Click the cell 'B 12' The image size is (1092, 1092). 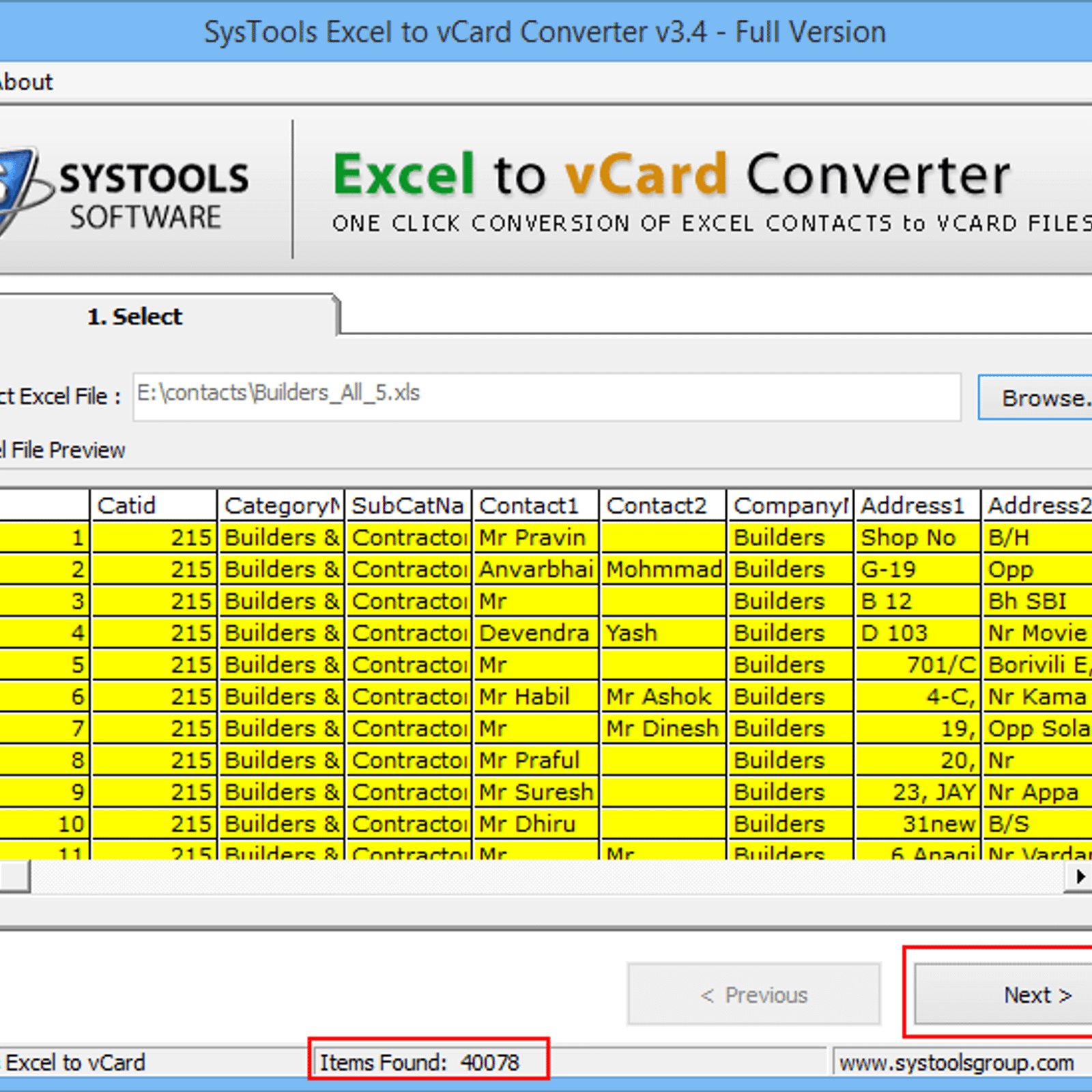point(918,601)
